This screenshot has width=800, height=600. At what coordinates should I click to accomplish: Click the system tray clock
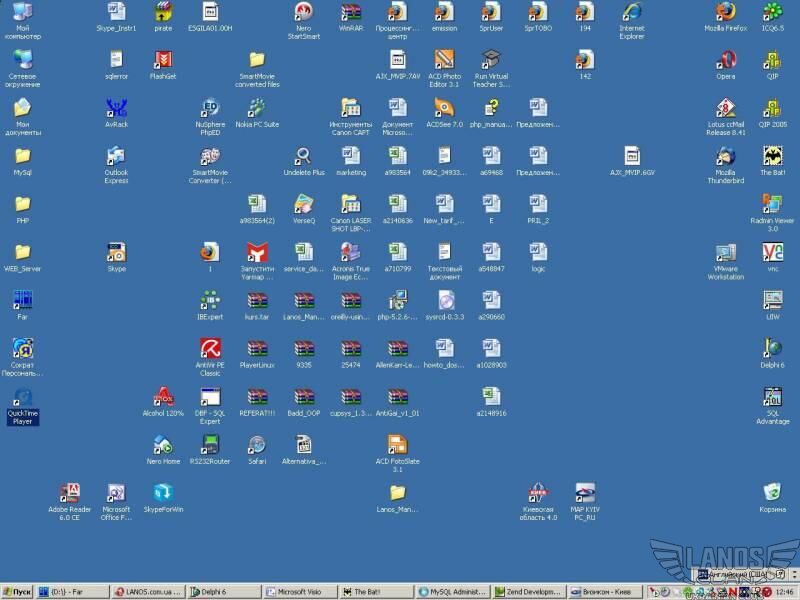pos(784,592)
